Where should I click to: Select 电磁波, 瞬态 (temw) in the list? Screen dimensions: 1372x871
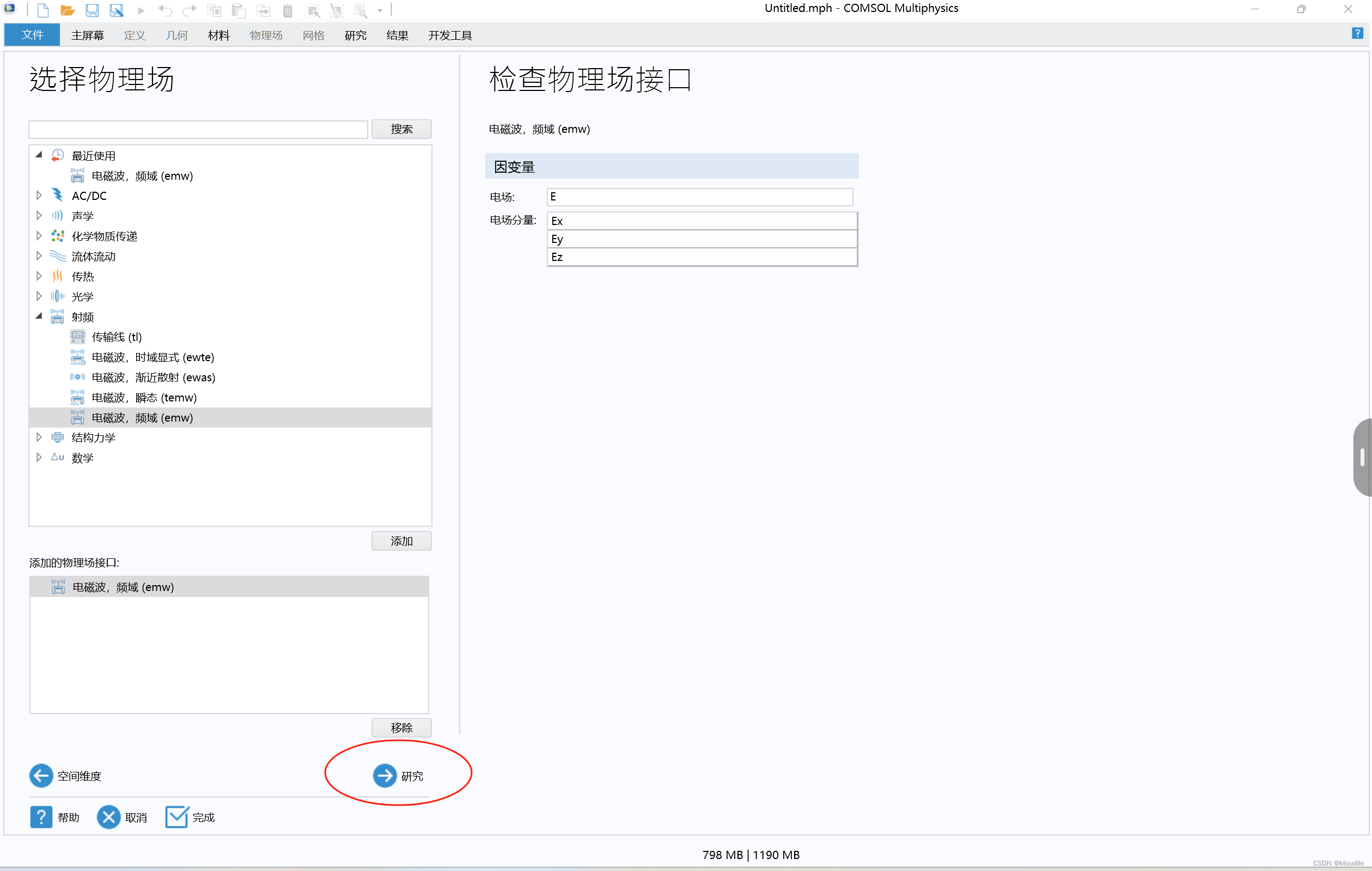[144, 397]
